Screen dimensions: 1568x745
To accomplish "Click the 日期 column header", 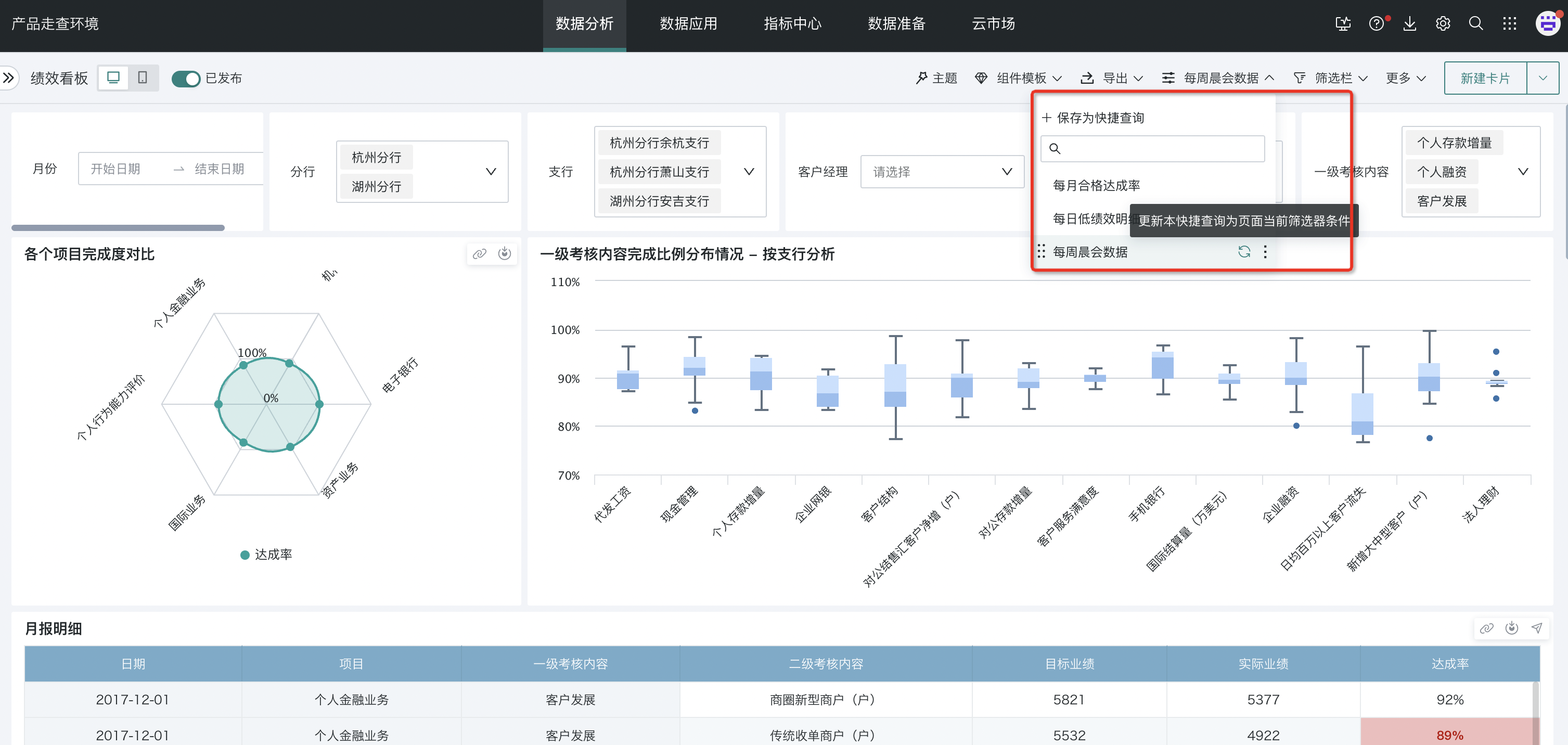I will coord(133,663).
